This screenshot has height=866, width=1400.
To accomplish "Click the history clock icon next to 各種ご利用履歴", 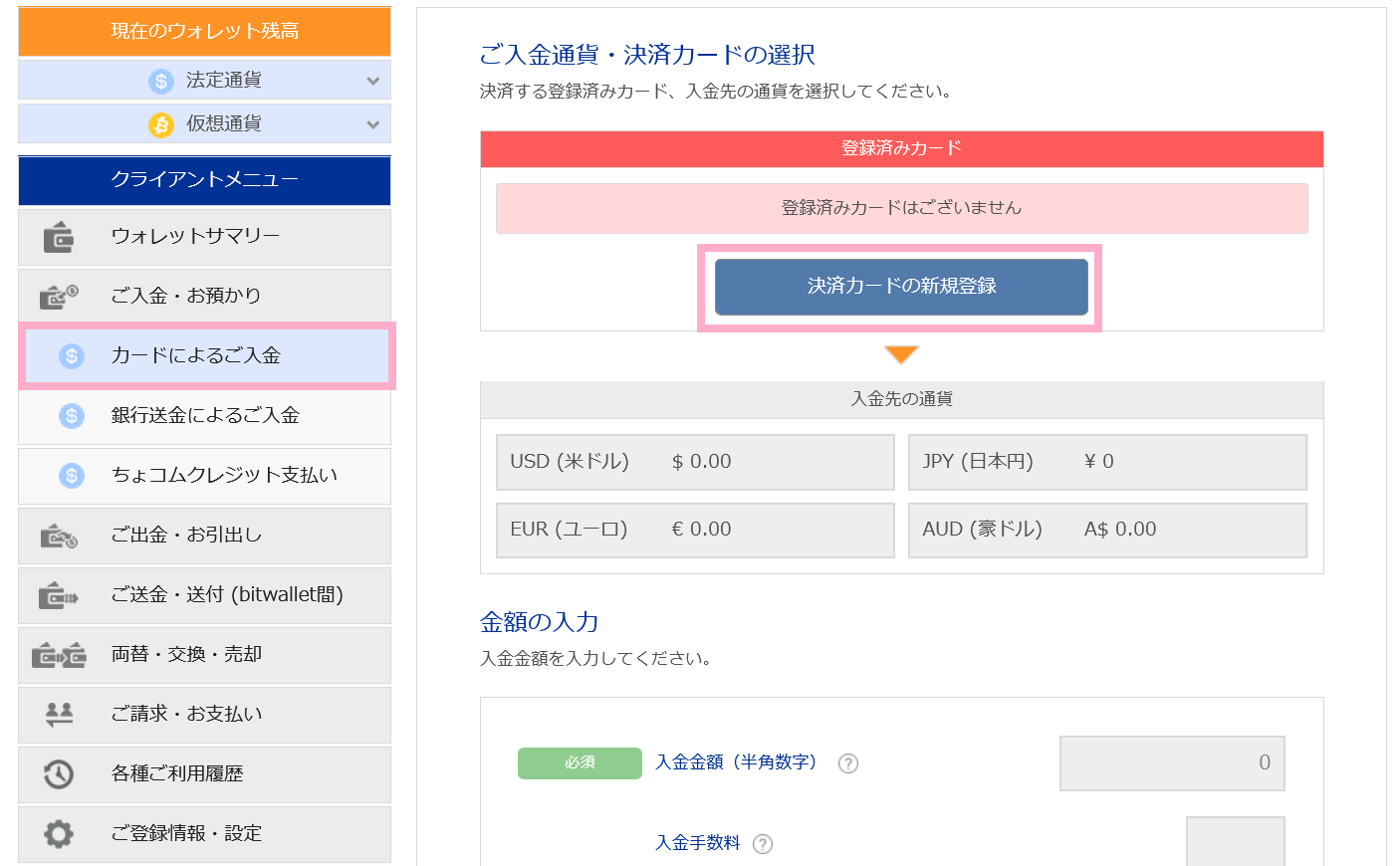I will pyautogui.click(x=59, y=773).
